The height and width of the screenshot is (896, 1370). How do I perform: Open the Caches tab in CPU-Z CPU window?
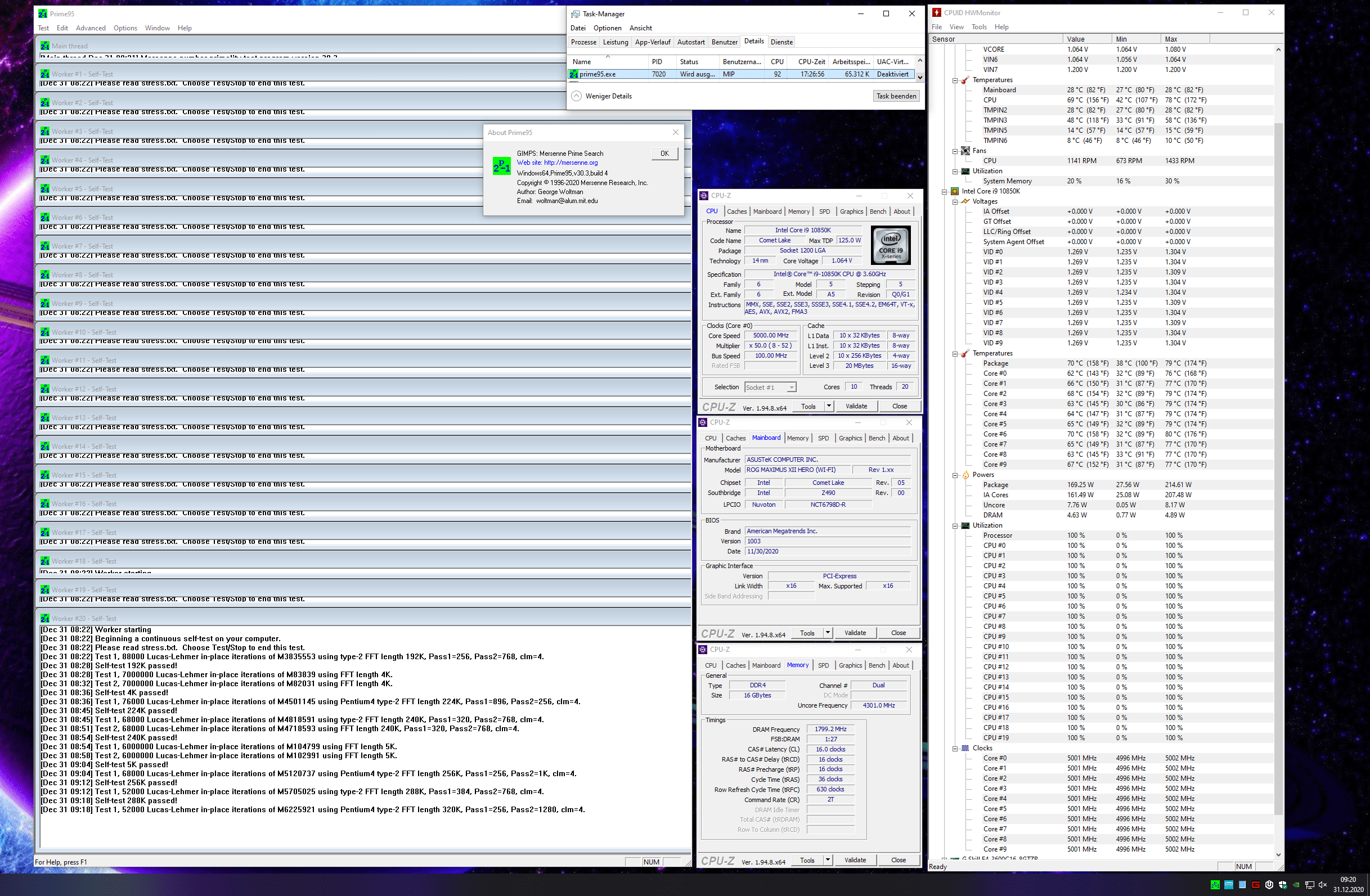[x=736, y=211]
